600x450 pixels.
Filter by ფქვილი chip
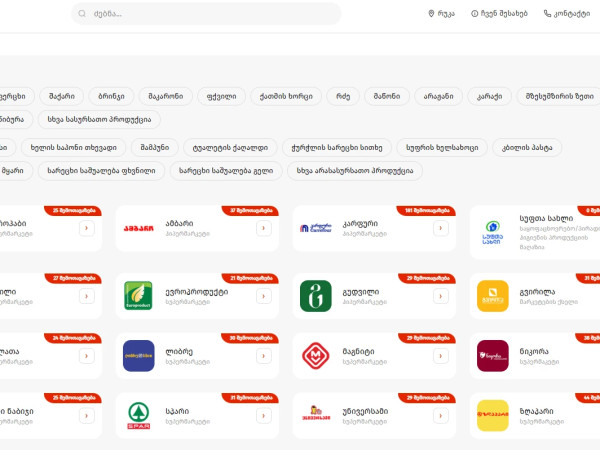click(x=222, y=96)
